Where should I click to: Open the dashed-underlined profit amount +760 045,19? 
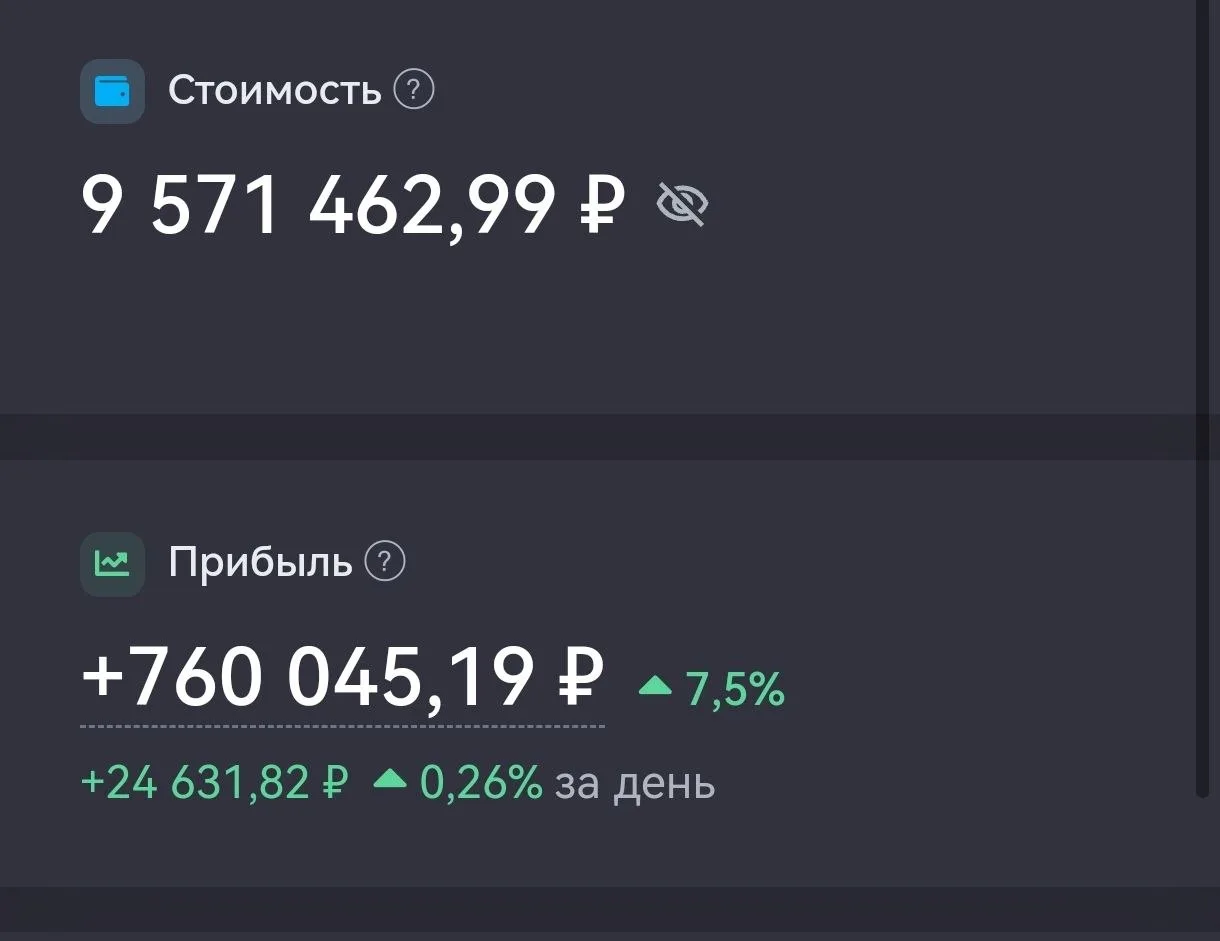pyautogui.click(x=342, y=680)
